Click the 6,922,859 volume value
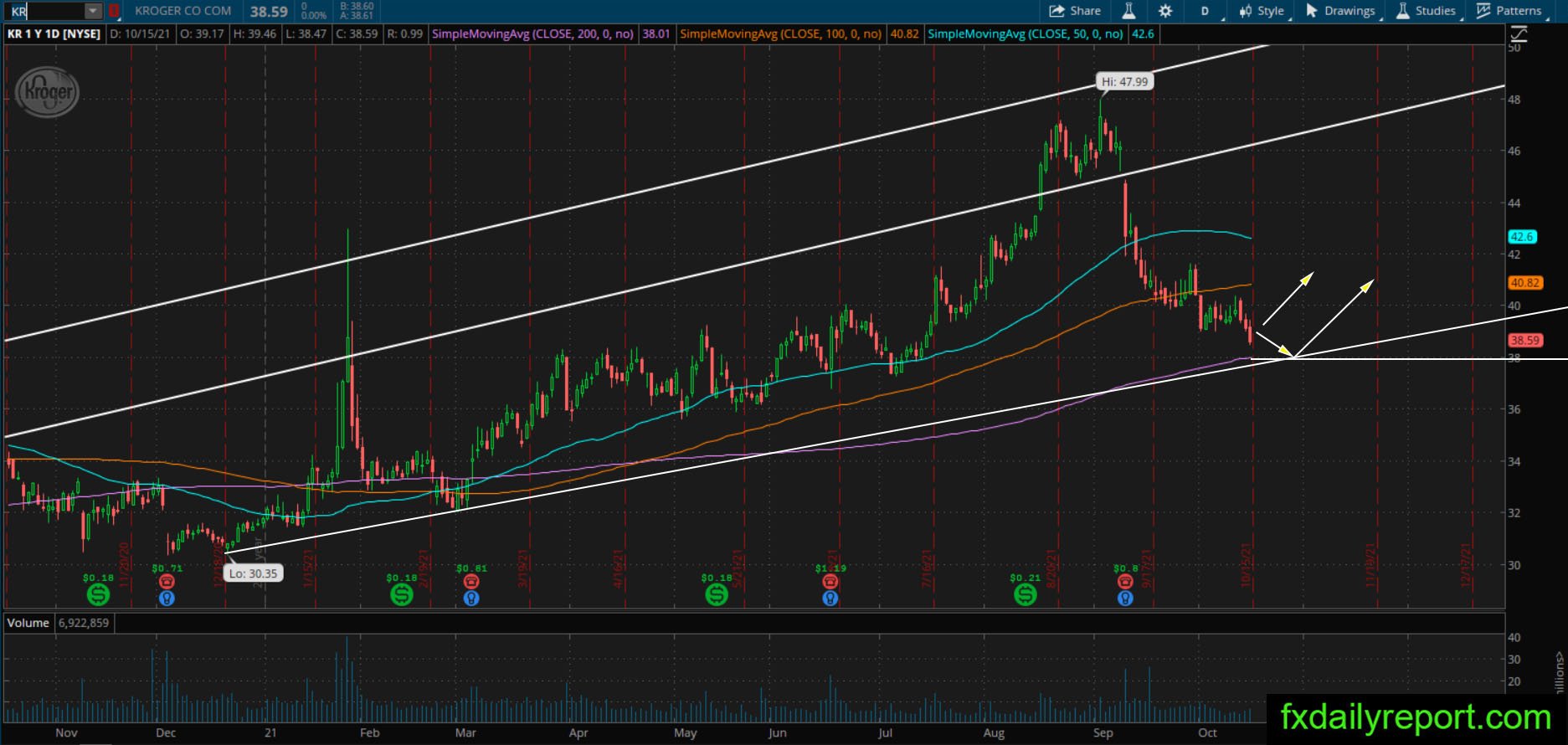 click(84, 623)
